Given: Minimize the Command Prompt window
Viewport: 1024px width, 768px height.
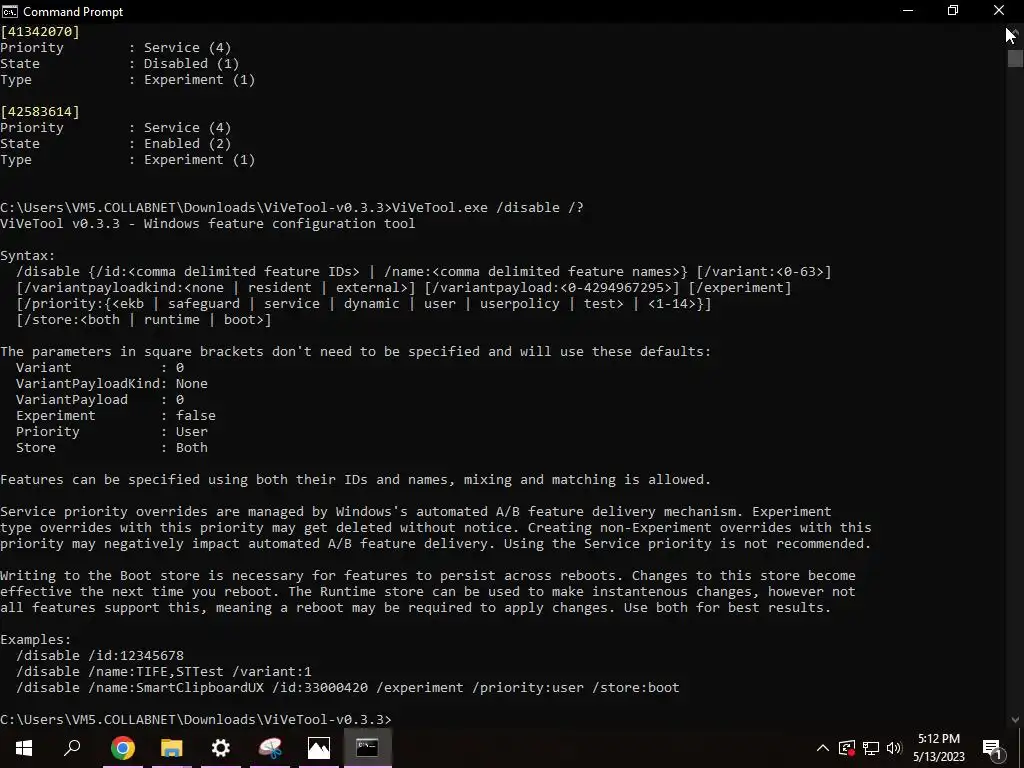Looking at the screenshot, I should pyautogui.click(x=908, y=10).
